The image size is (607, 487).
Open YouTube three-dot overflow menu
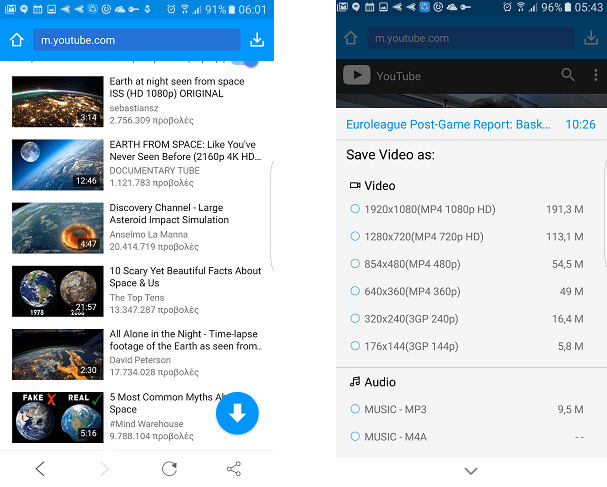point(595,75)
